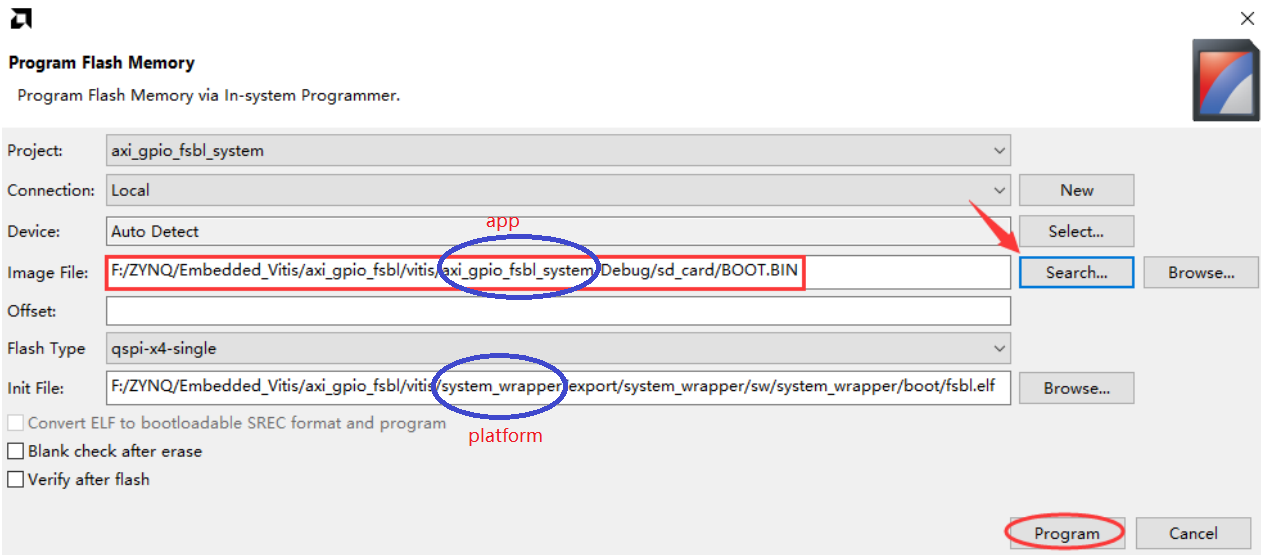Click the 'Program Flash Memory via In-system Programmer.' description
This screenshot has height=555, width=1261.
coord(209,96)
